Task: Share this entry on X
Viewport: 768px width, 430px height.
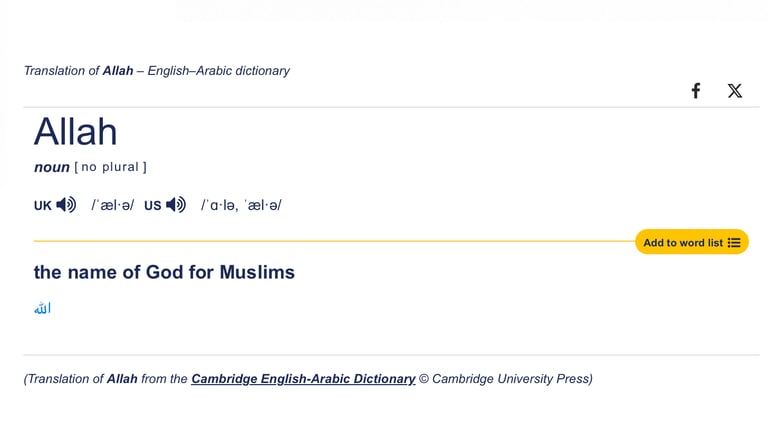Action: click(x=735, y=91)
